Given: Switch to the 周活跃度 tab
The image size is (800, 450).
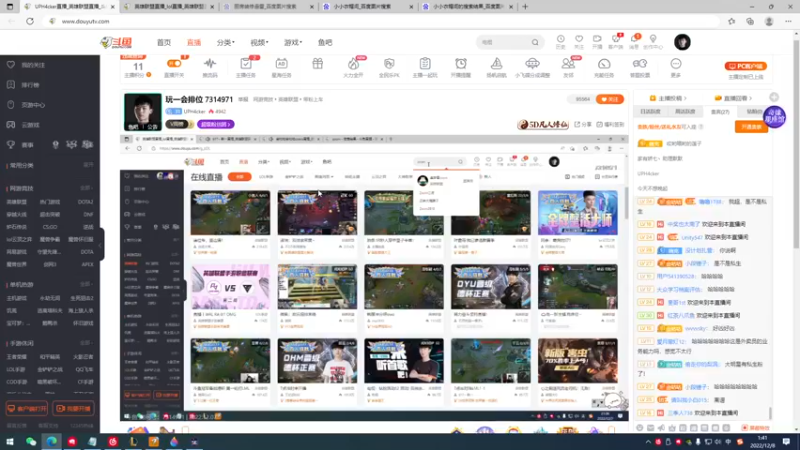Looking at the screenshot, I should (x=685, y=112).
